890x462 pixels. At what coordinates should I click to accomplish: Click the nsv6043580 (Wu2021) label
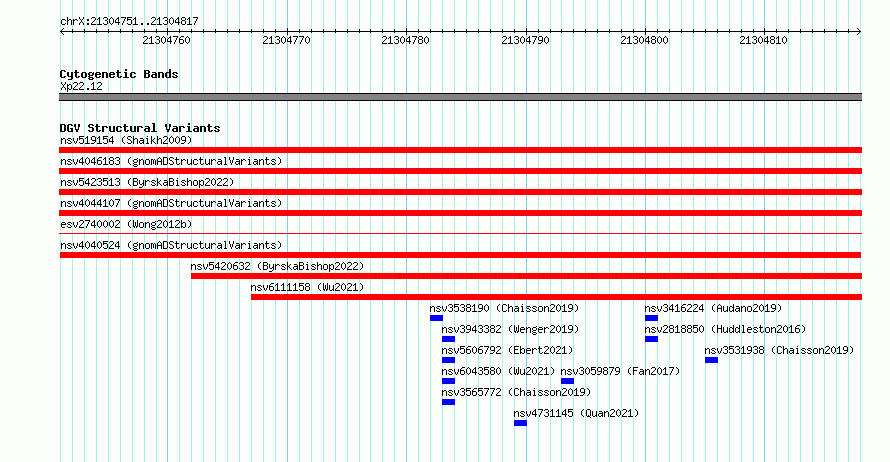pos(498,371)
